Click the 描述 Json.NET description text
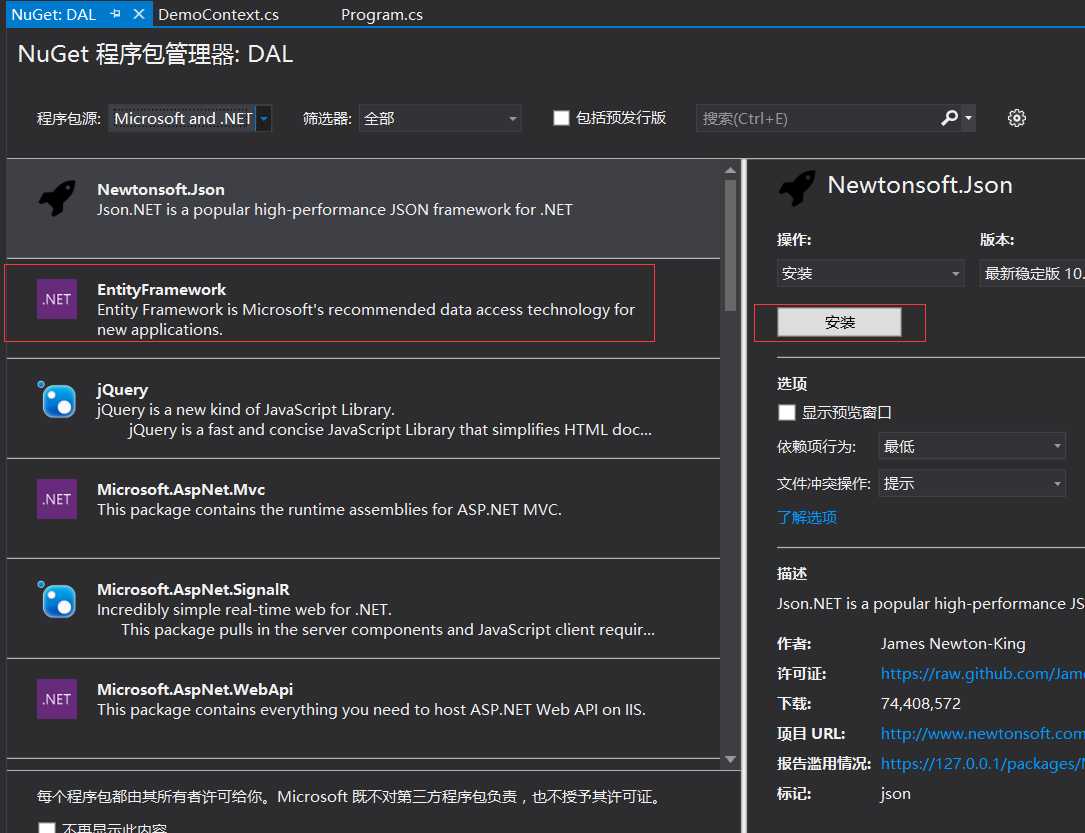The width and height of the screenshot is (1085, 833). click(x=931, y=604)
